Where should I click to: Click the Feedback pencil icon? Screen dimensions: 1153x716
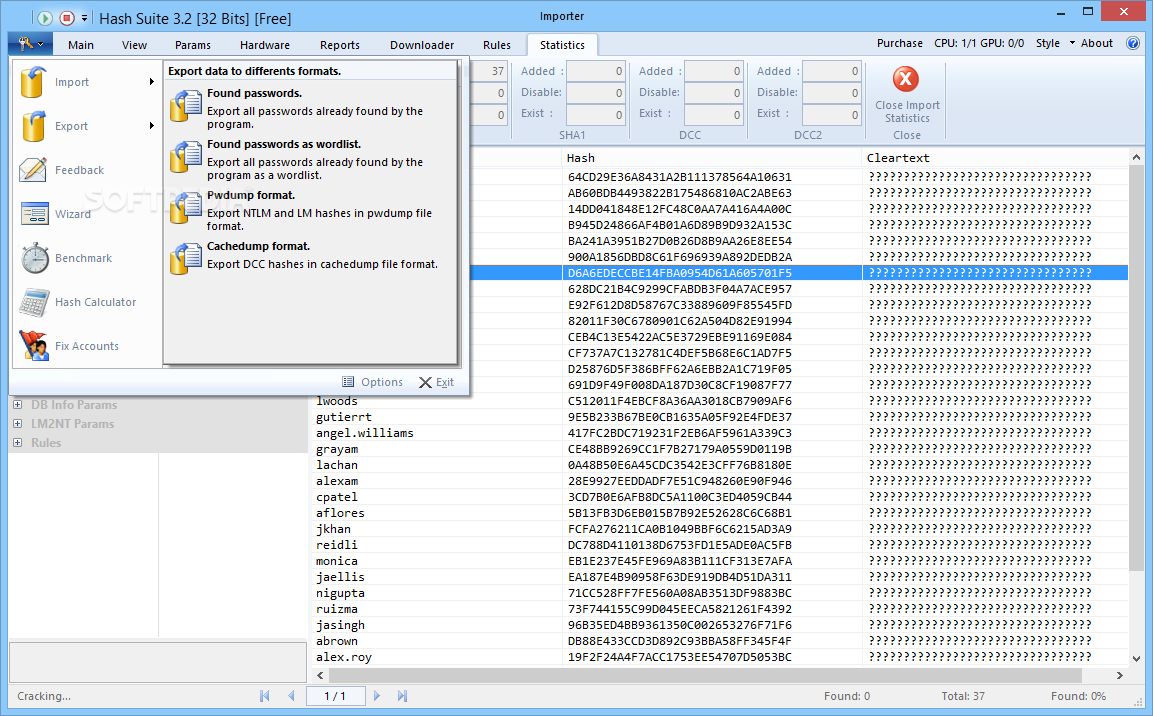(33, 170)
